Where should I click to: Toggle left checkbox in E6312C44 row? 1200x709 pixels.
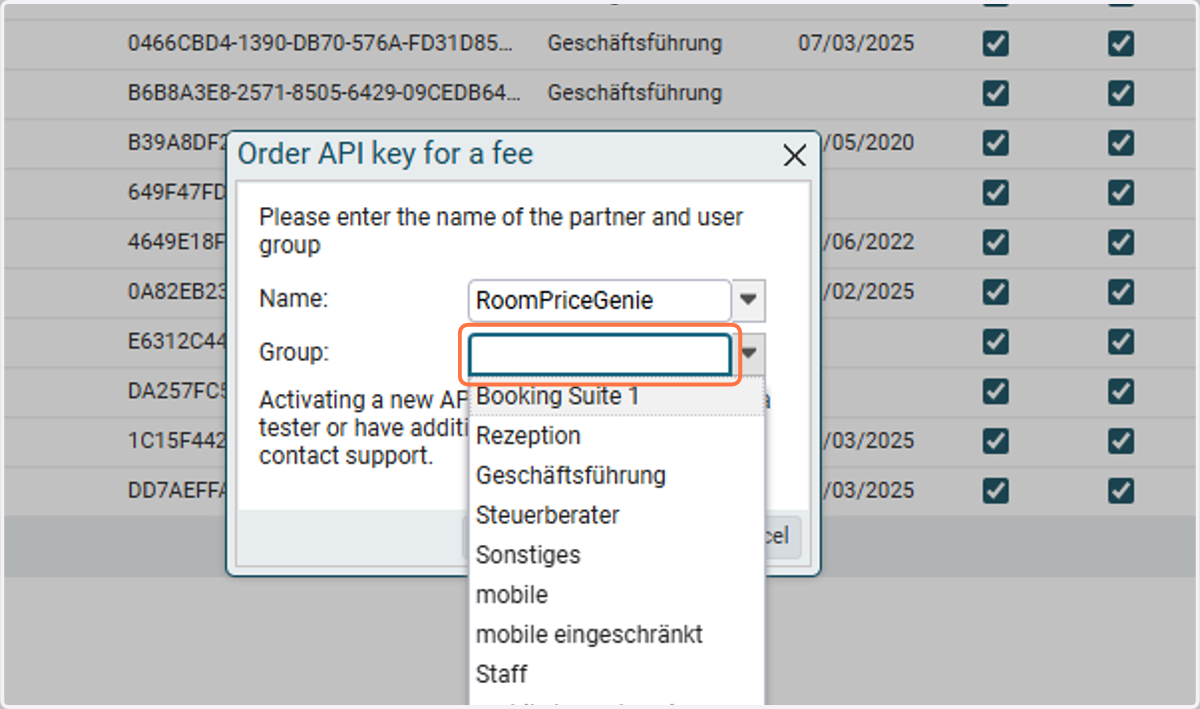pyautogui.click(x=995, y=341)
